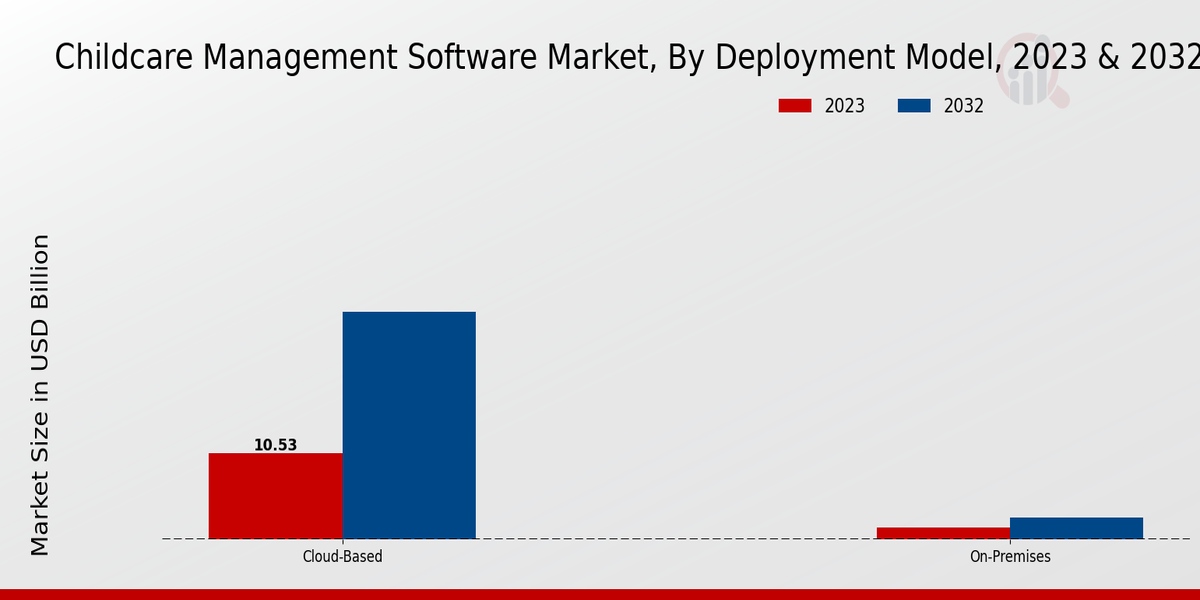Screen dimensions: 1200x600
Task: Select the red On-Premises 2023 bar
Action: 943,533
